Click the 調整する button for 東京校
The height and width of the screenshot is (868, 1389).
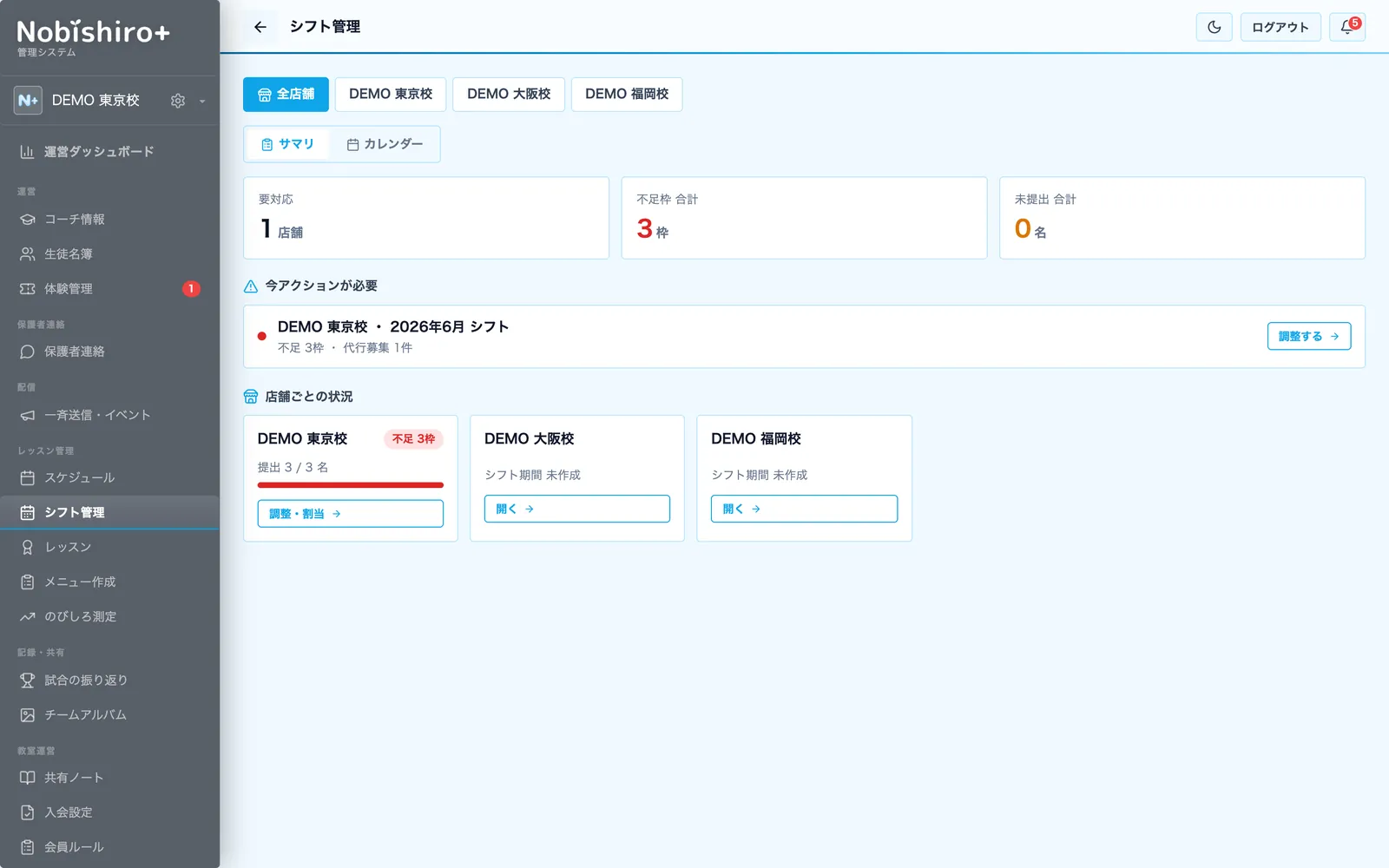(x=1309, y=336)
